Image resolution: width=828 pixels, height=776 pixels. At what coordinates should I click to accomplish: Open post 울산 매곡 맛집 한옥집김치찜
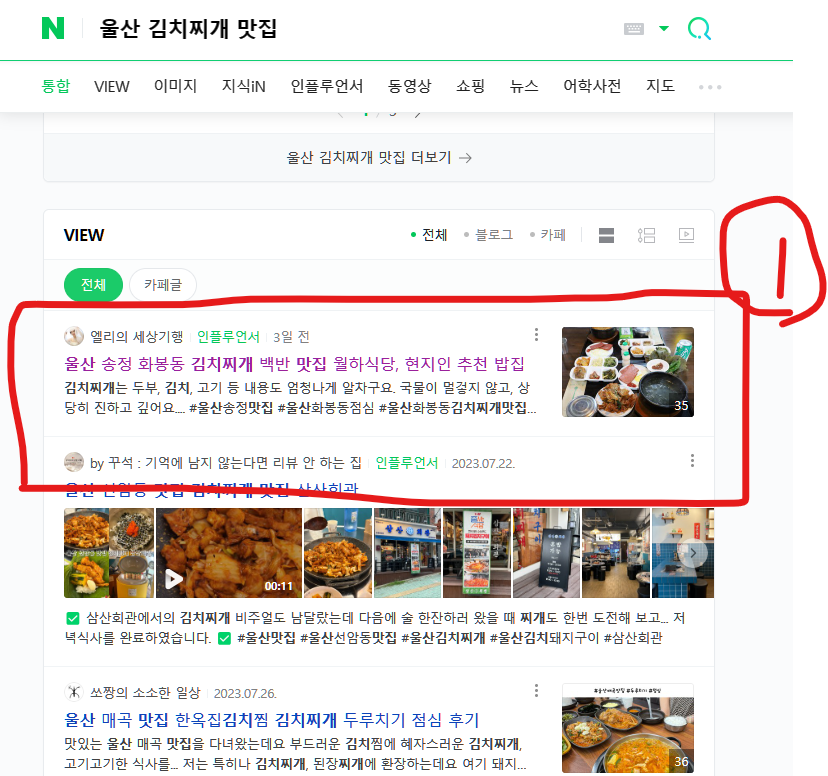coord(271,720)
